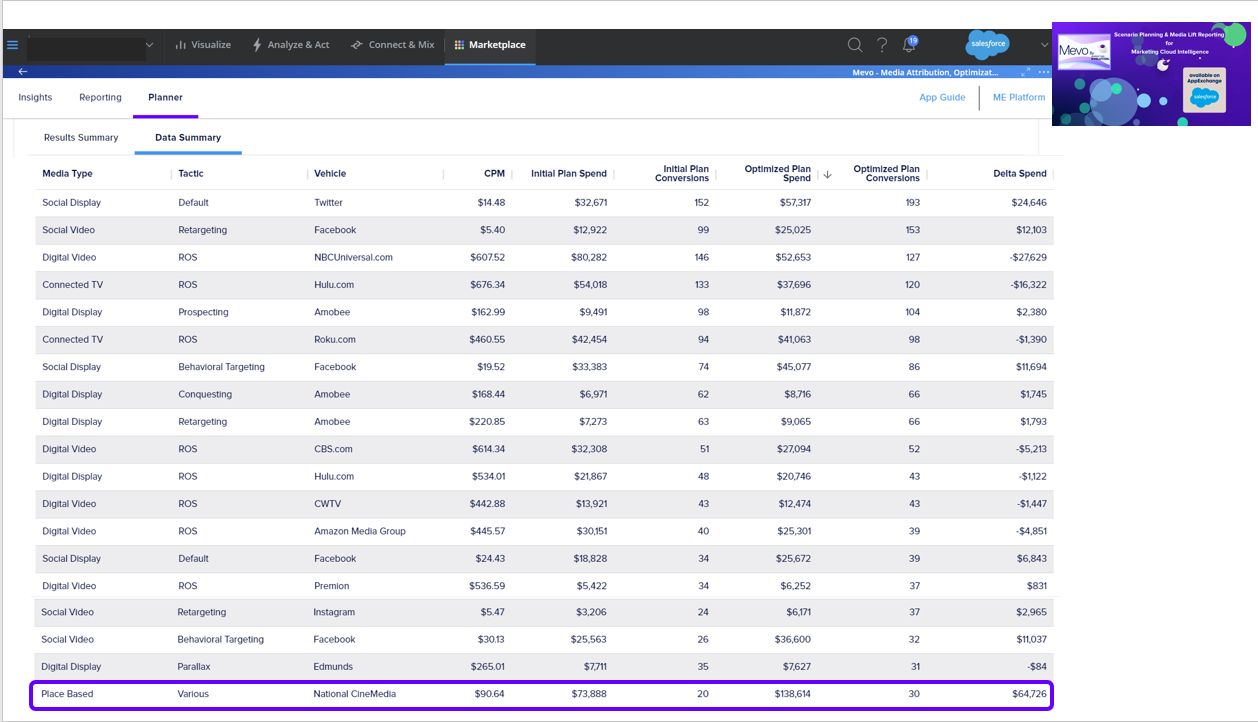Click the back arrow in blue bar
Screen dimensions: 1258x722
click(x=23, y=72)
